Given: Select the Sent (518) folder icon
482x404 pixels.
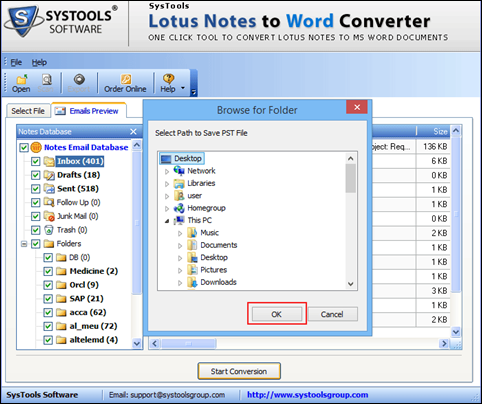Looking at the screenshot, I should click(x=49, y=189).
